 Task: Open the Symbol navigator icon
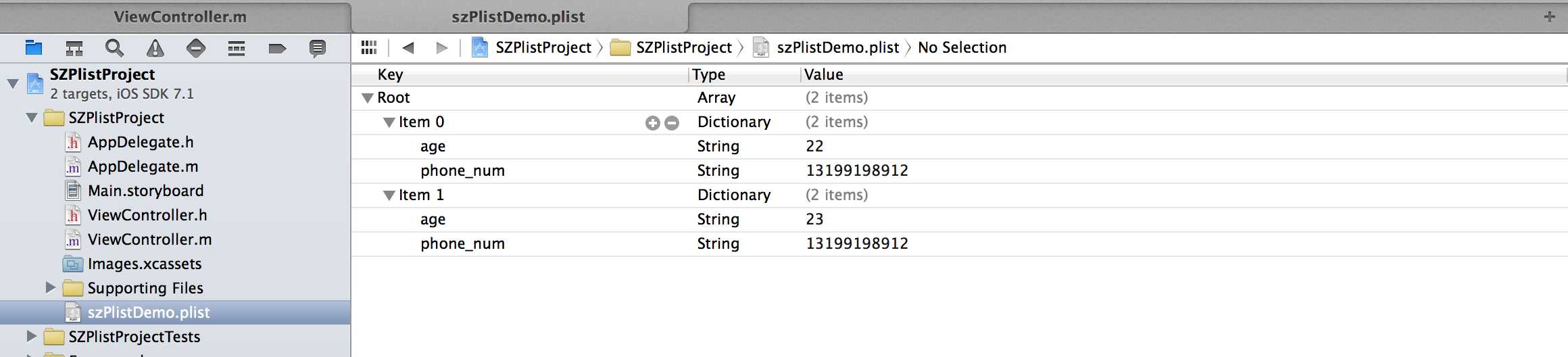(74, 48)
